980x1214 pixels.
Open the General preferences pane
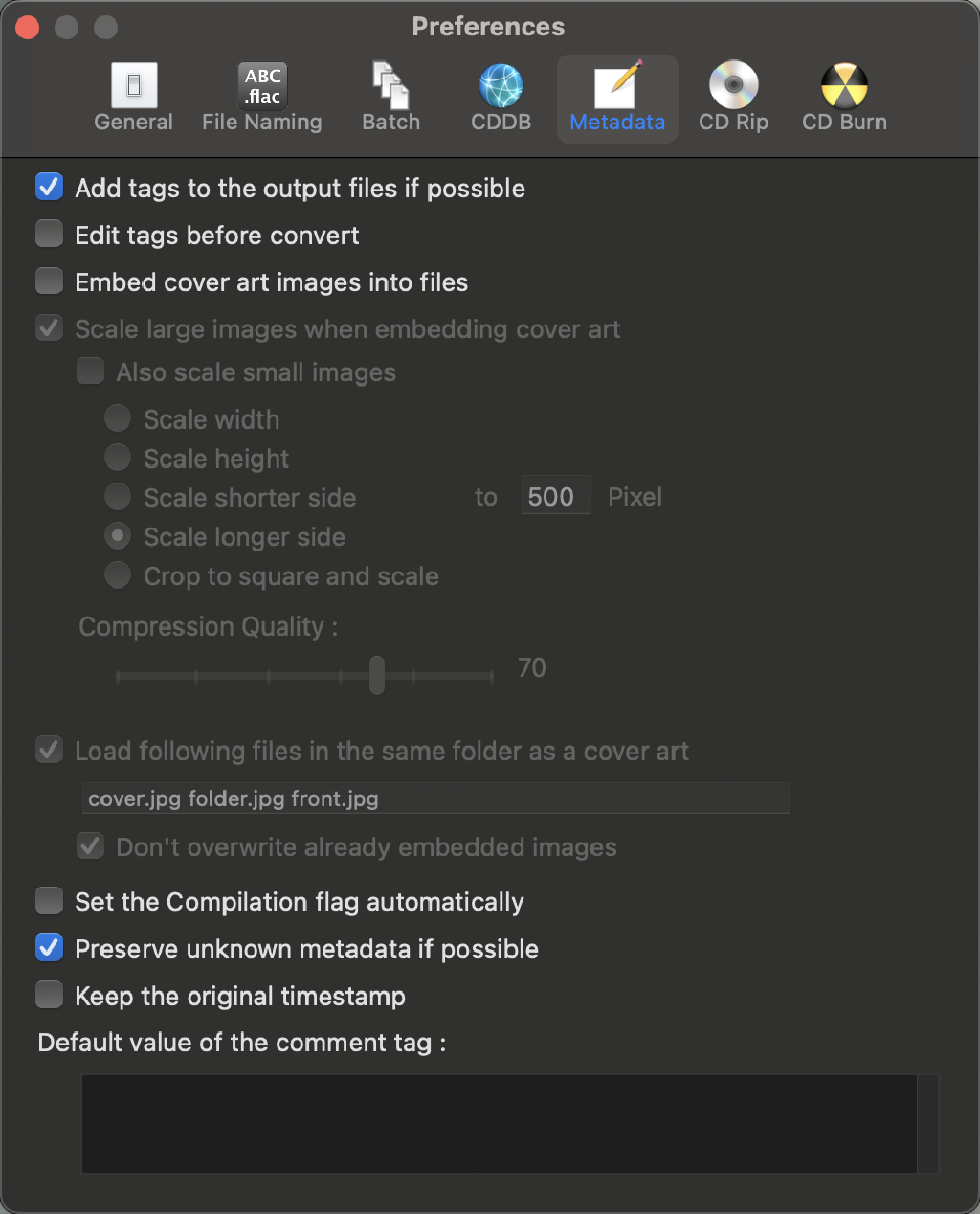coord(133,96)
